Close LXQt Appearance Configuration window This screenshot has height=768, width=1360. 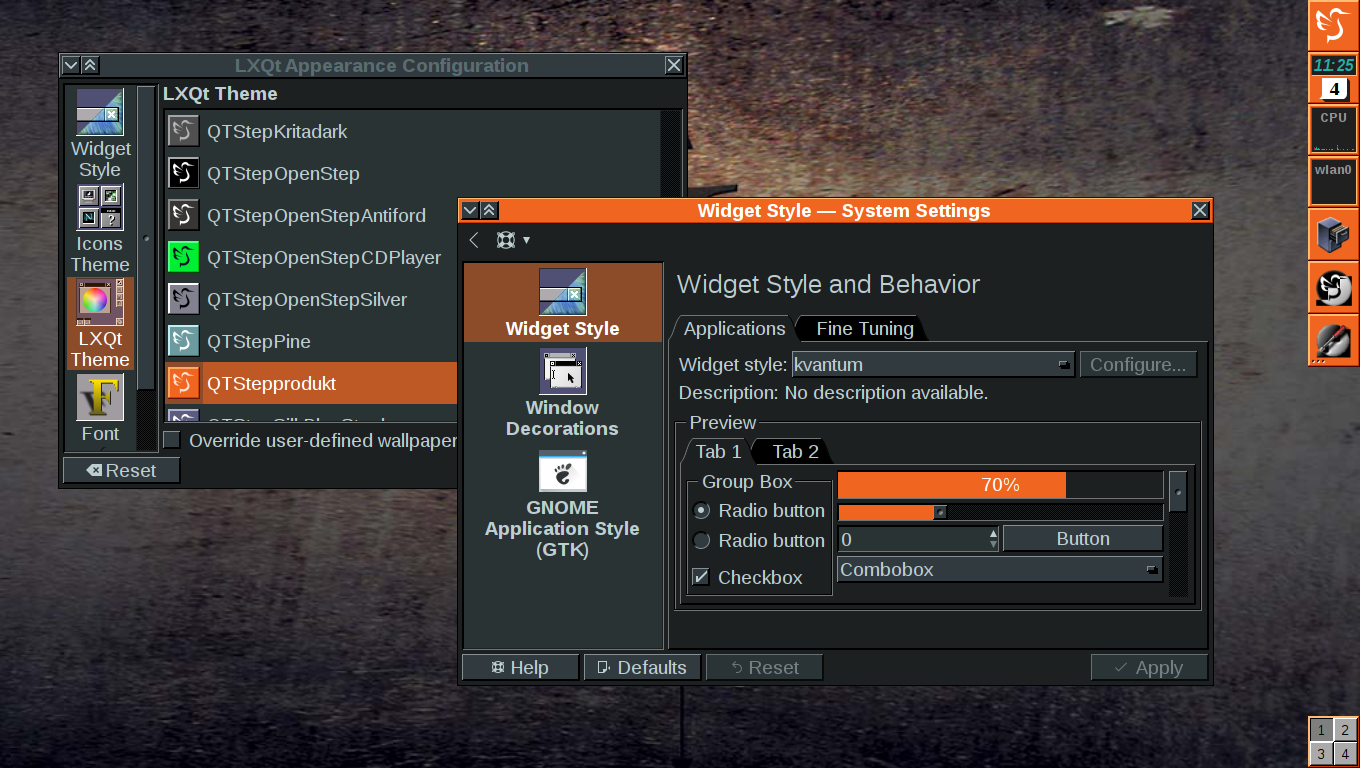[674, 65]
